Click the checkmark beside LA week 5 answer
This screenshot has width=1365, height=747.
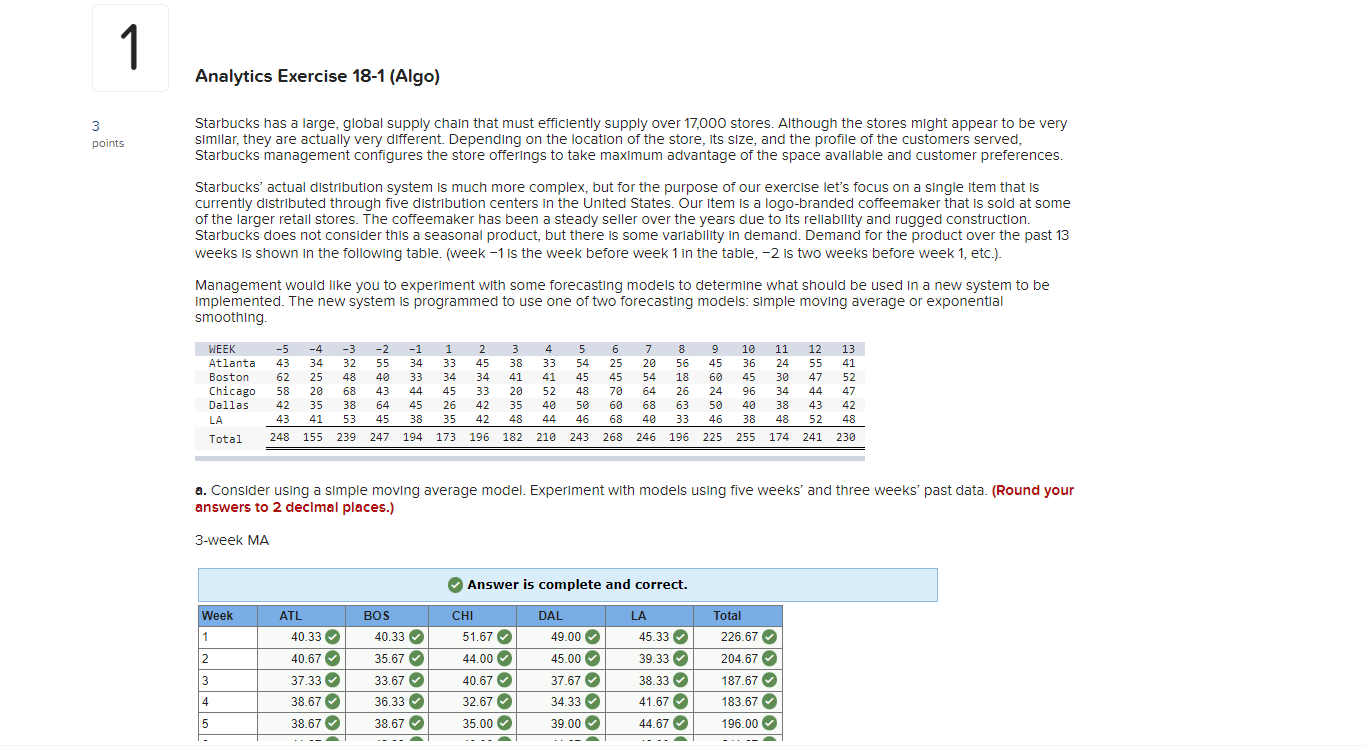678,723
